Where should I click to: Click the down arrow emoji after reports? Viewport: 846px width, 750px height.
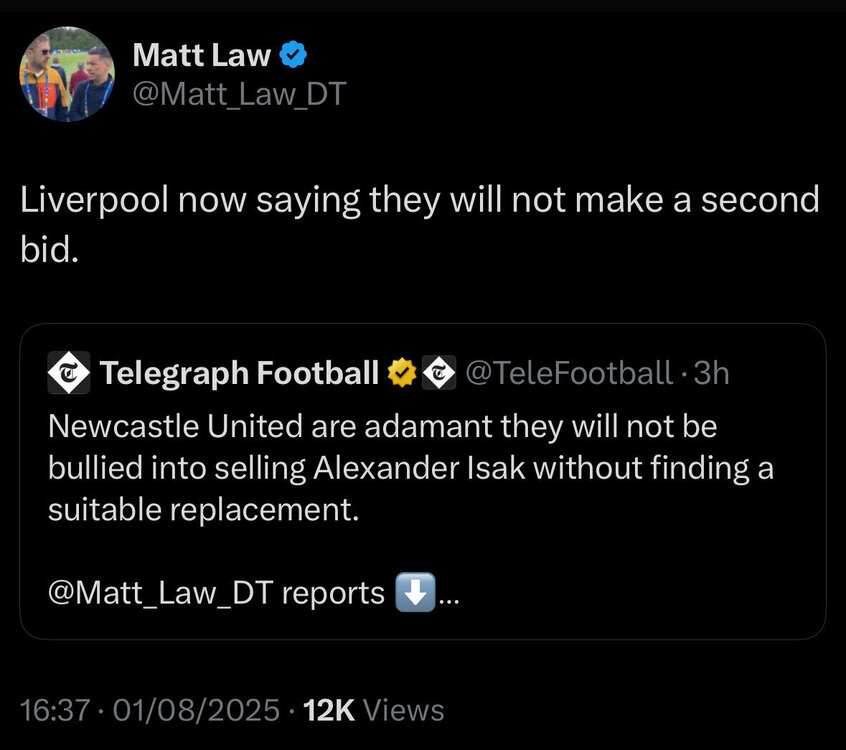[414, 593]
